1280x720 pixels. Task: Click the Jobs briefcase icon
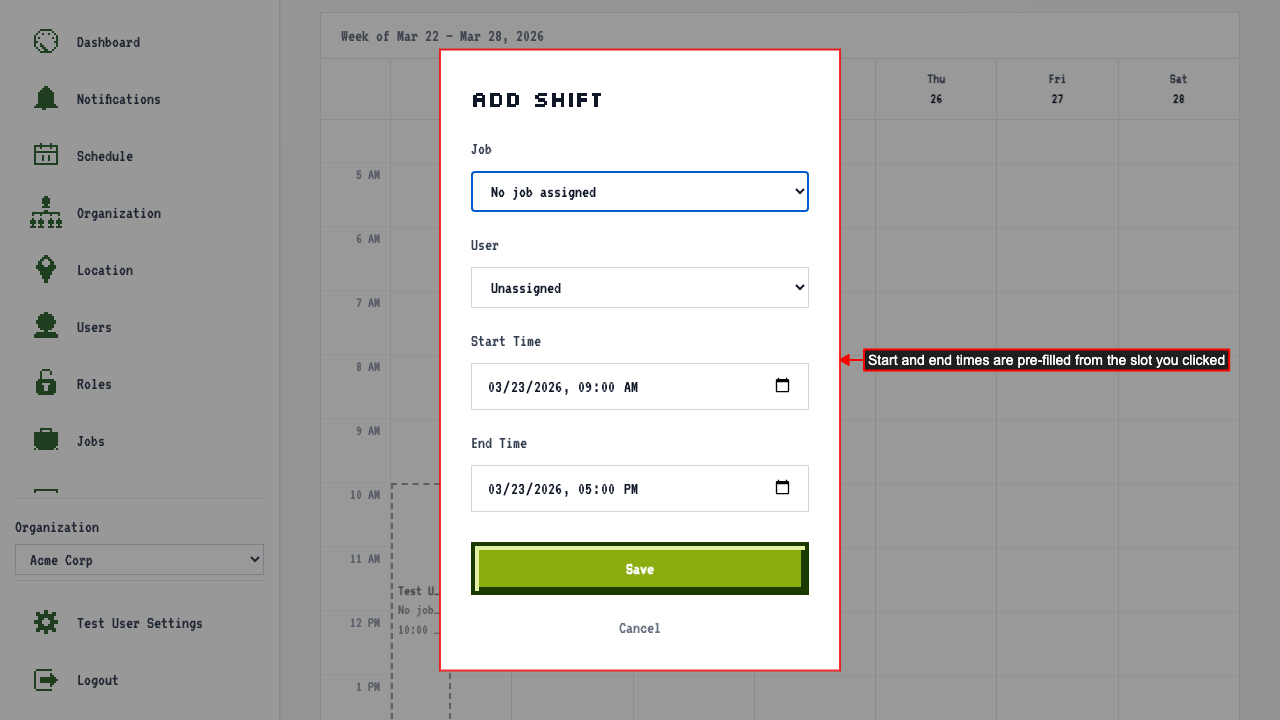coord(46,440)
